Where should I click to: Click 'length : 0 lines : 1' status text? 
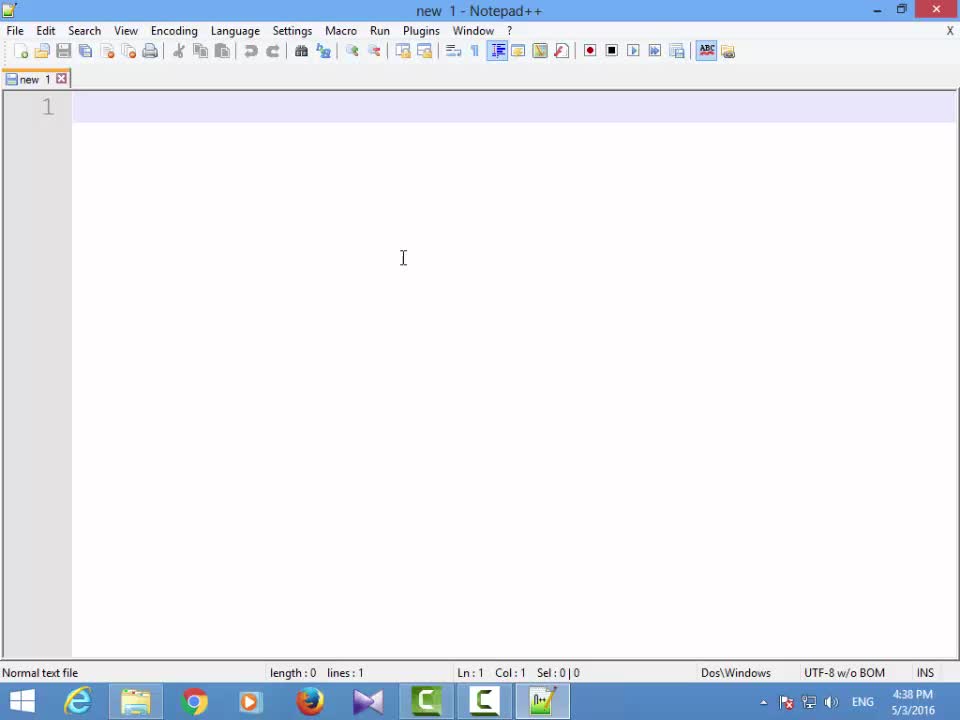pos(317,673)
